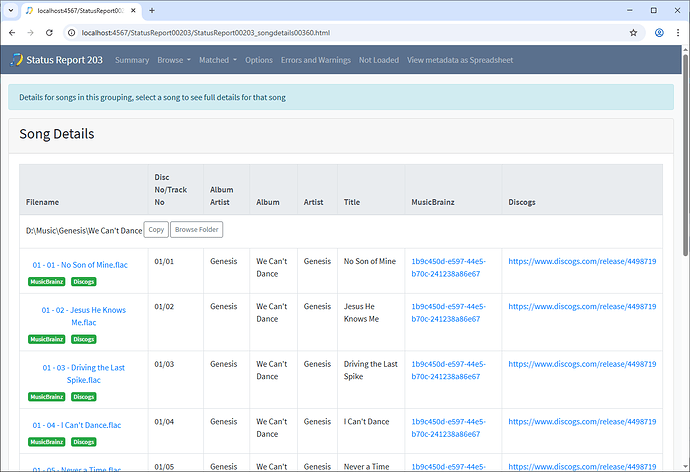The width and height of the screenshot is (690, 472).
Task: Open the Not Loaded page
Action: [x=379, y=60]
